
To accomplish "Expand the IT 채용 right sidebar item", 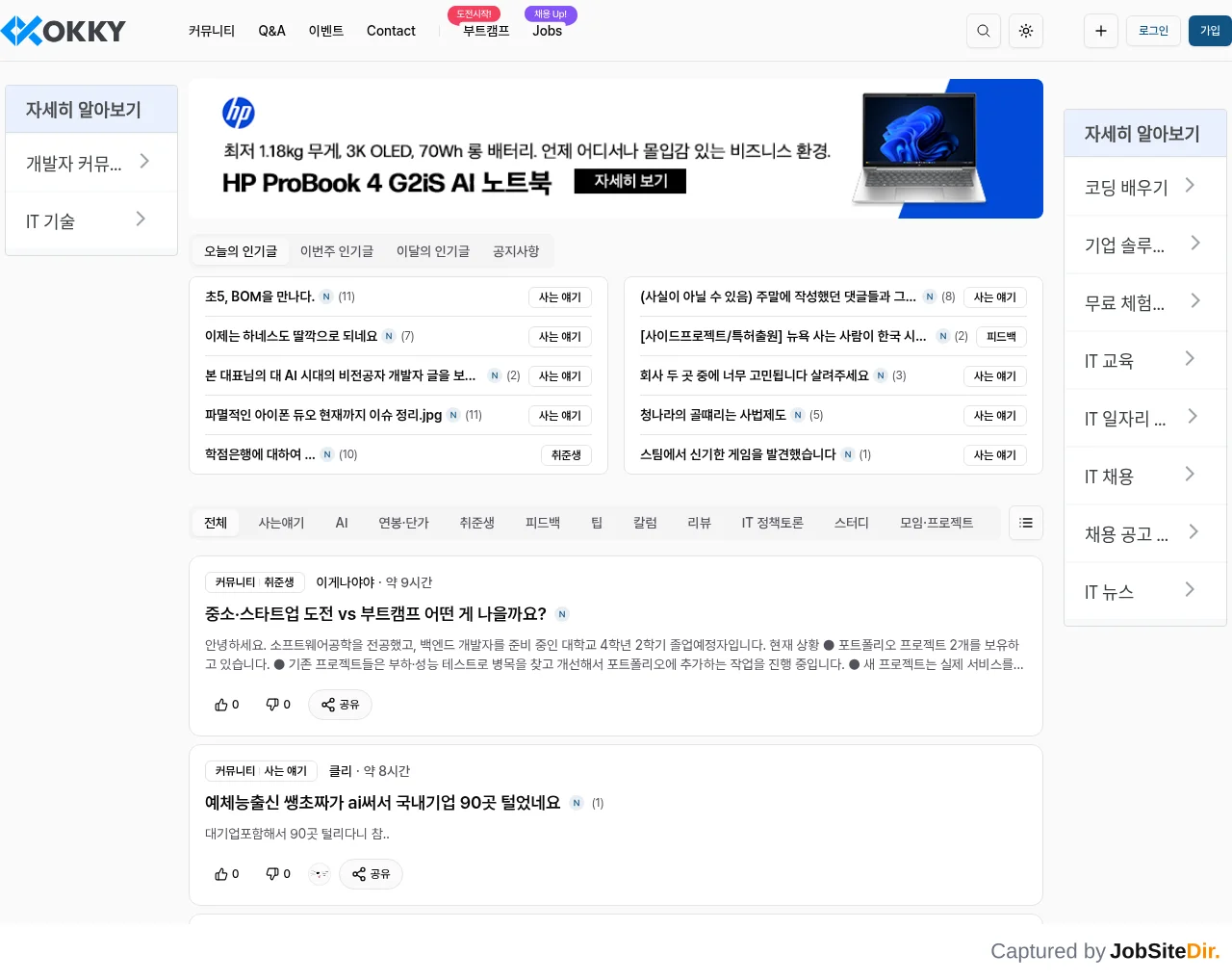I will pyautogui.click(x=1145, y=476).
